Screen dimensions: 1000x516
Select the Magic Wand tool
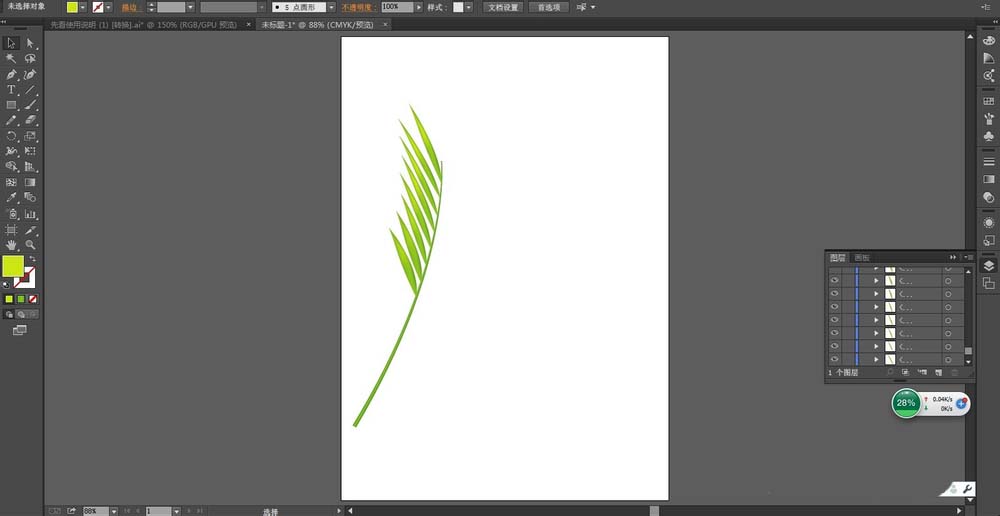pos(11,59)
